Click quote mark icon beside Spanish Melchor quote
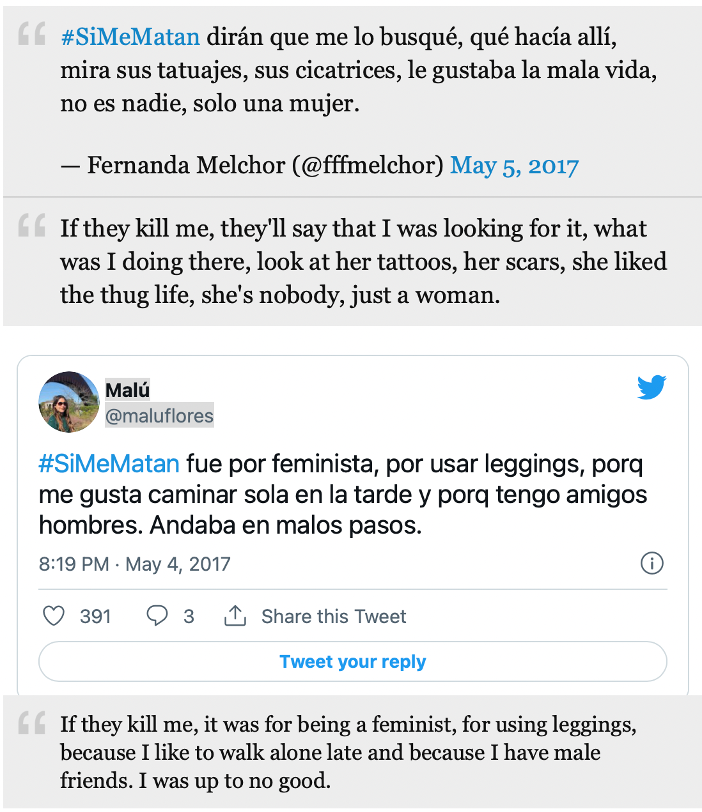This screenshot has width=702, height=812. click(32, 34)
